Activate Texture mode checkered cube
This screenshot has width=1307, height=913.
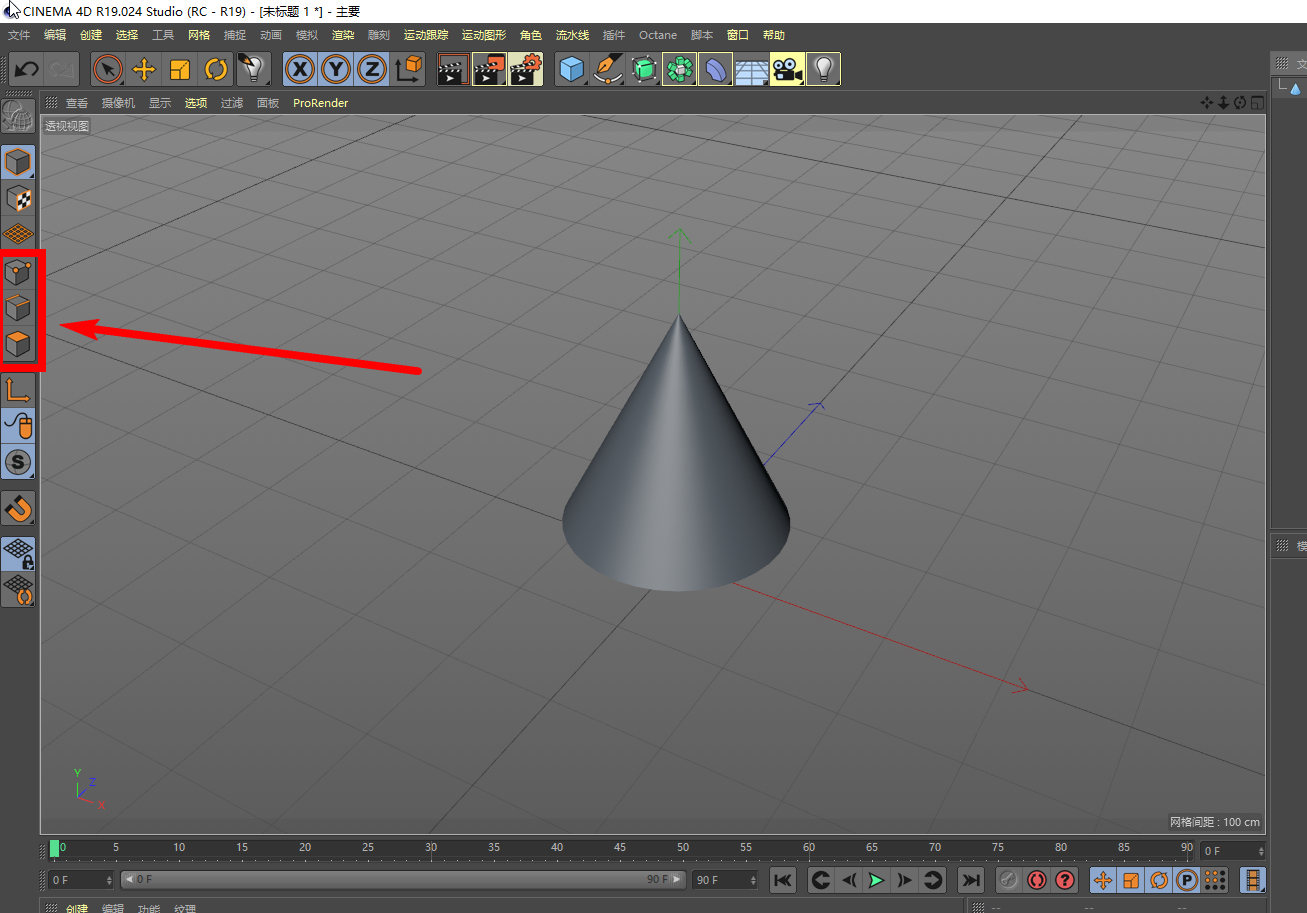[19, 198]
